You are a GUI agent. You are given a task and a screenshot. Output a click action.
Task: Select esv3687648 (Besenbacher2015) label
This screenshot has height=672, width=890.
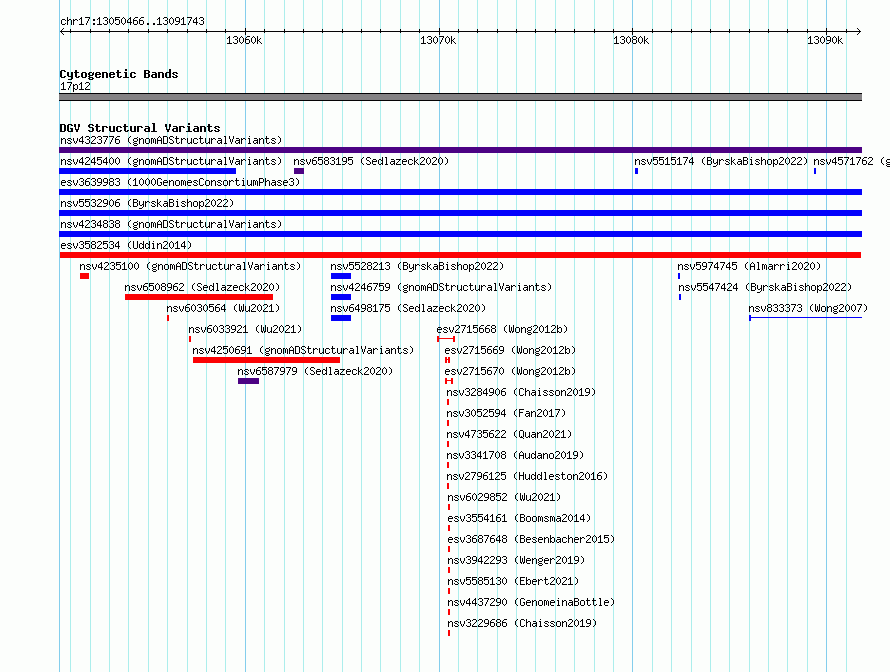pos(531,539)
